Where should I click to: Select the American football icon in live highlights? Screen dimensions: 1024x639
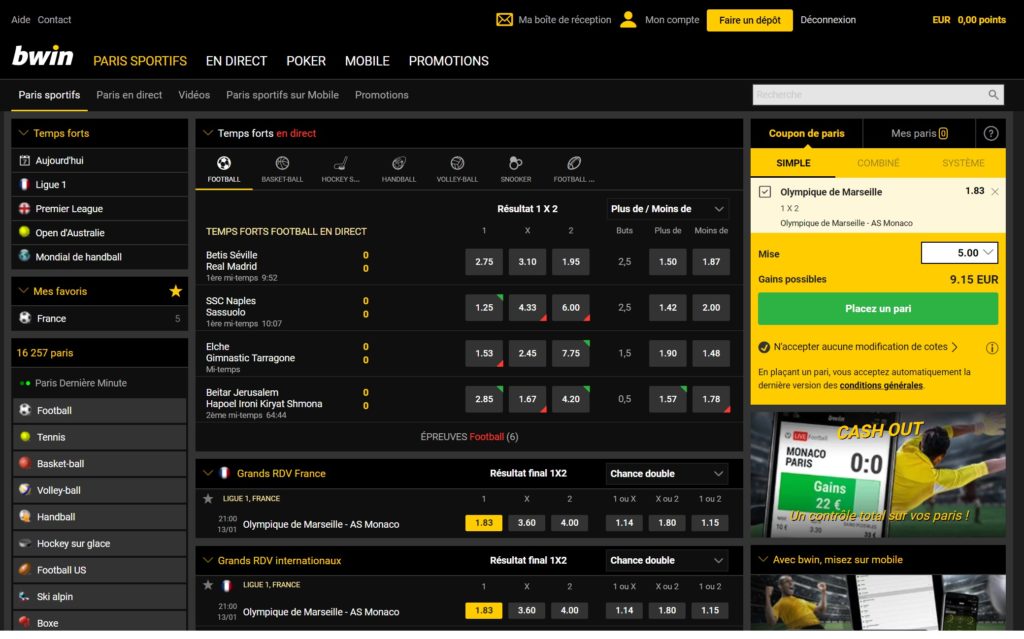click(x=573, y=163)
